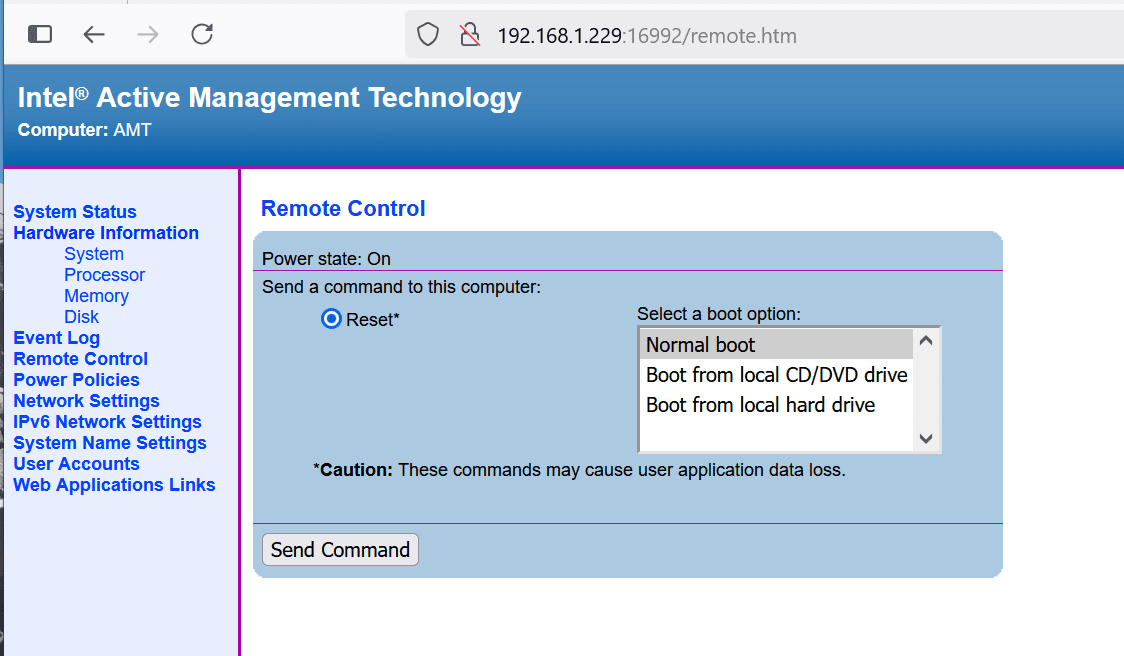Click the 'Intel Active Management Technology' title

pyautogui.click(x=270, y=98)
